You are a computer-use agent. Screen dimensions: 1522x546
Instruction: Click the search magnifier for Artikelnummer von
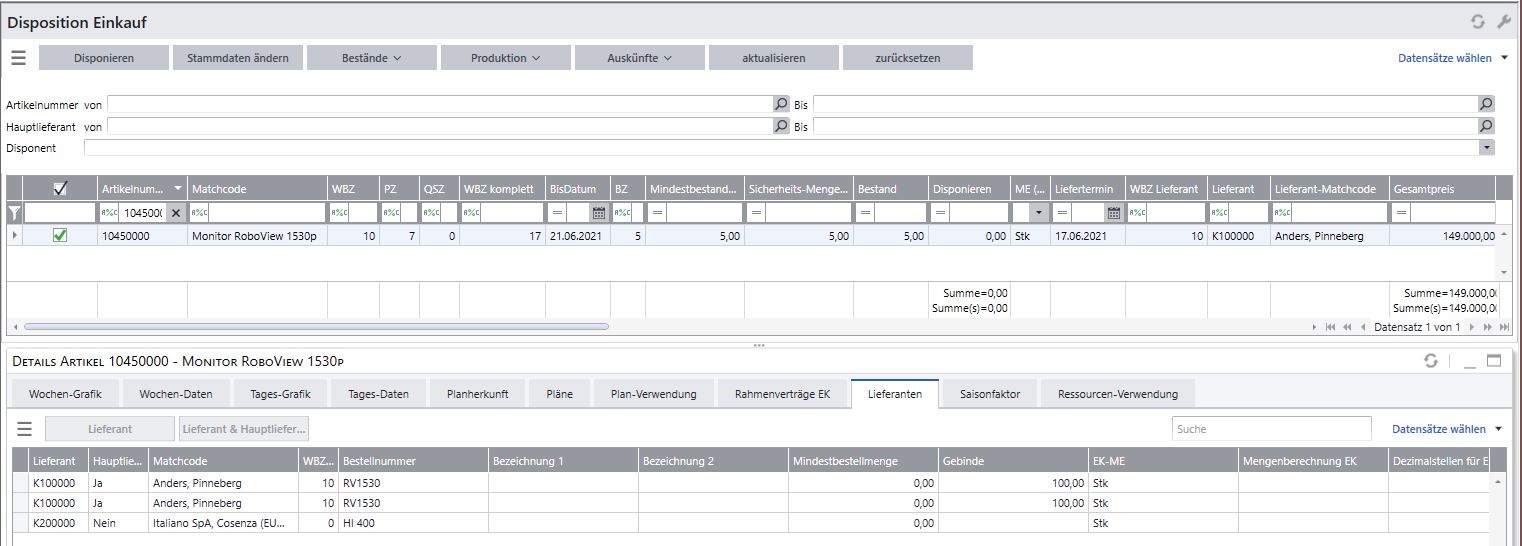tap(781, 104)
